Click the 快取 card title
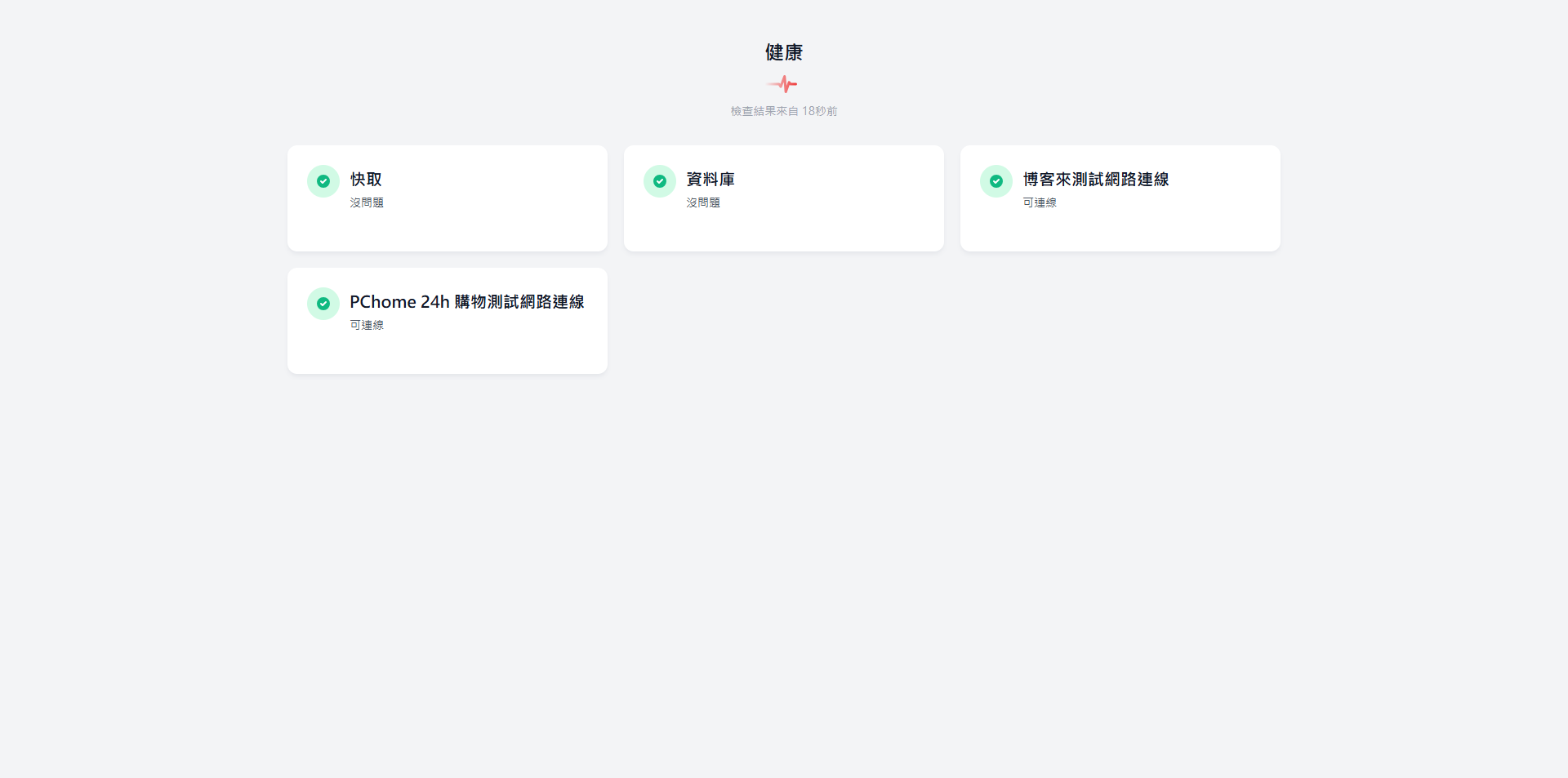 click(366, 180)
